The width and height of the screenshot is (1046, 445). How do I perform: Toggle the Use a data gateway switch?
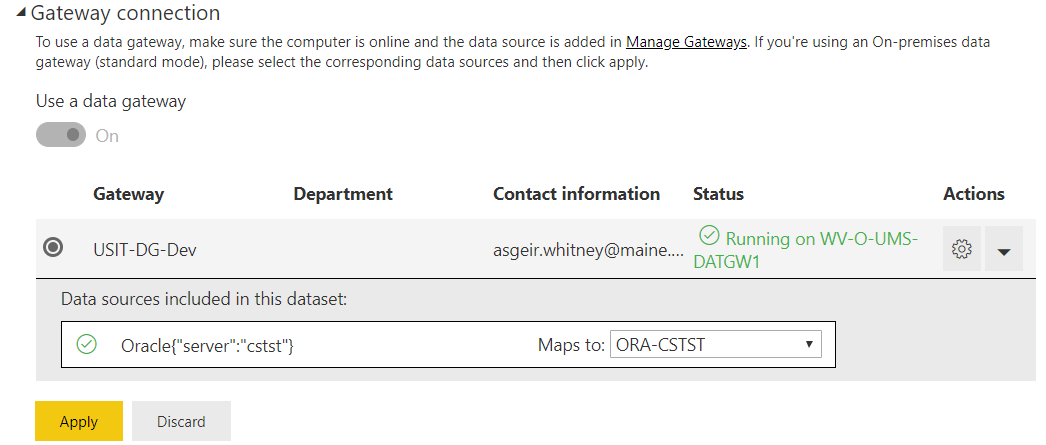(x=61, y=135)
